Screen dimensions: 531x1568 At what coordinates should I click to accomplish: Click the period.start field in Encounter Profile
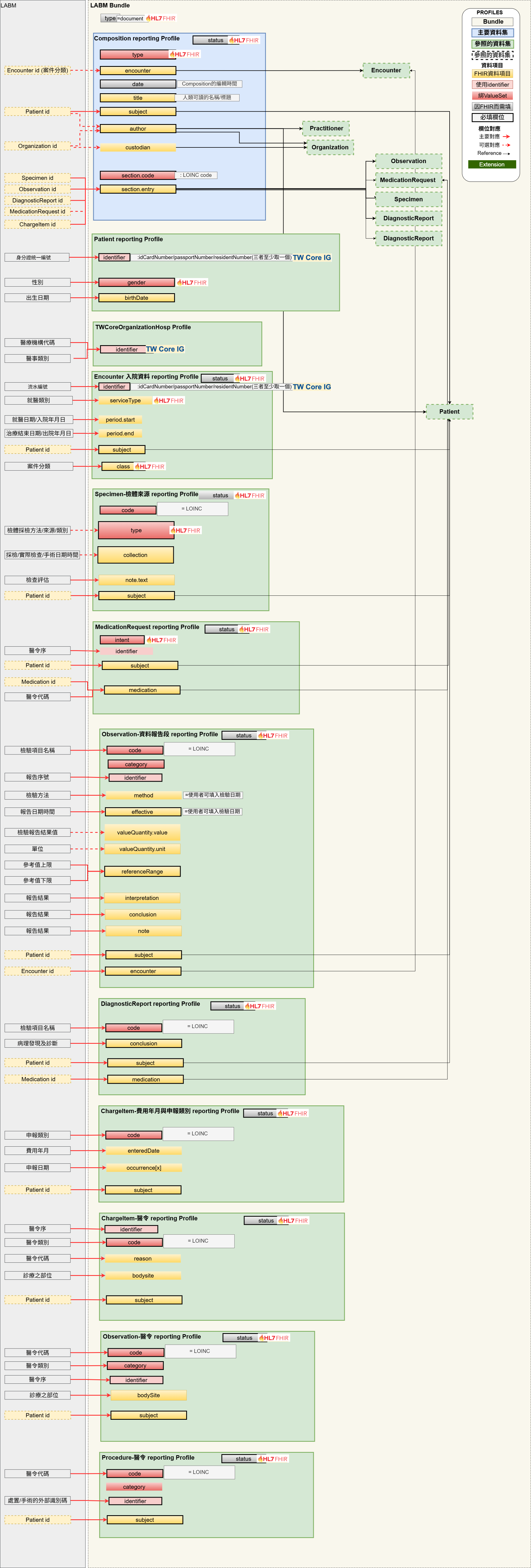tap(120, 419)
